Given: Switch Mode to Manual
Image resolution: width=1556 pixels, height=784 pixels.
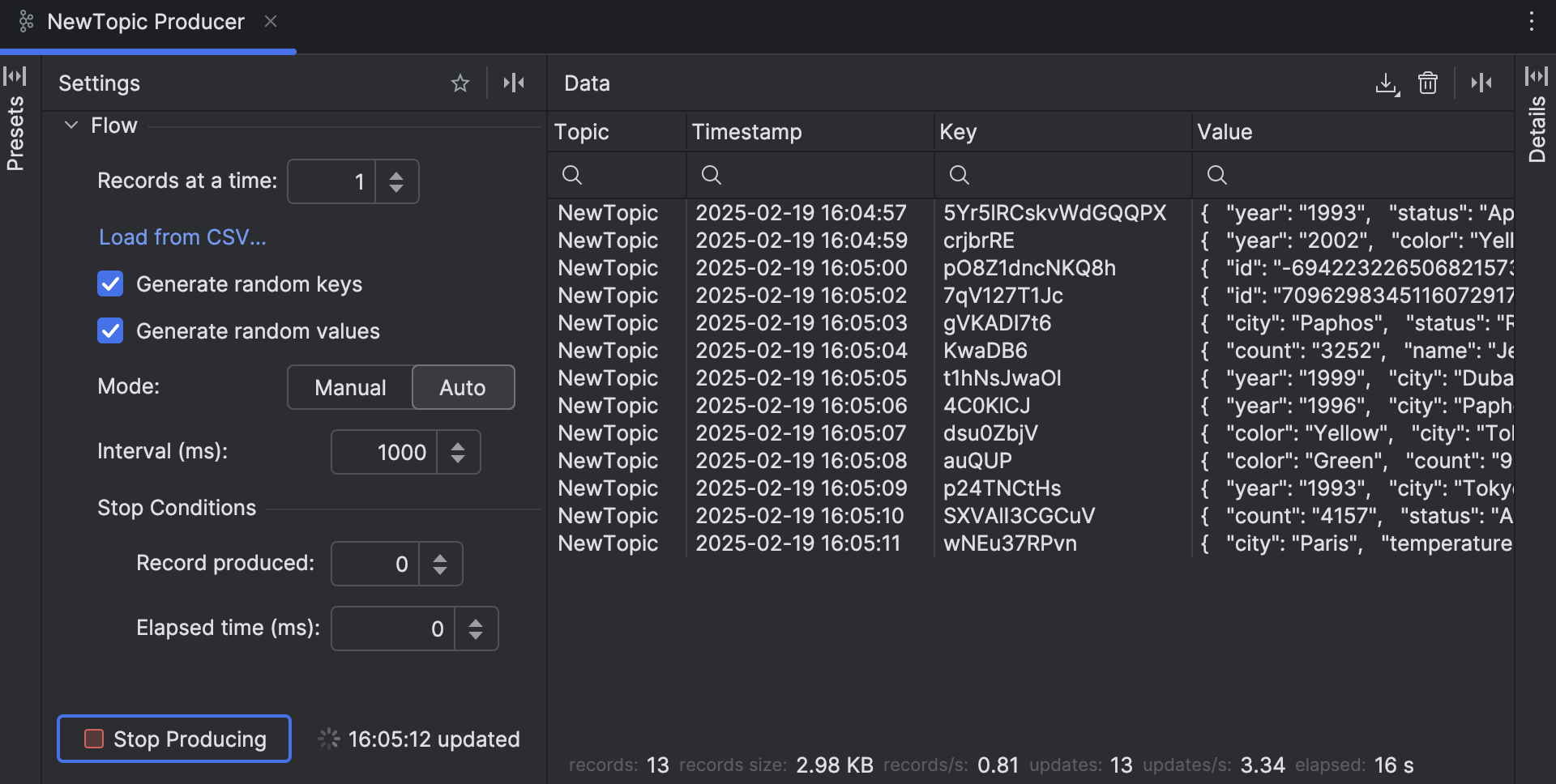Looking at the screenshot, I should [349, 387].
